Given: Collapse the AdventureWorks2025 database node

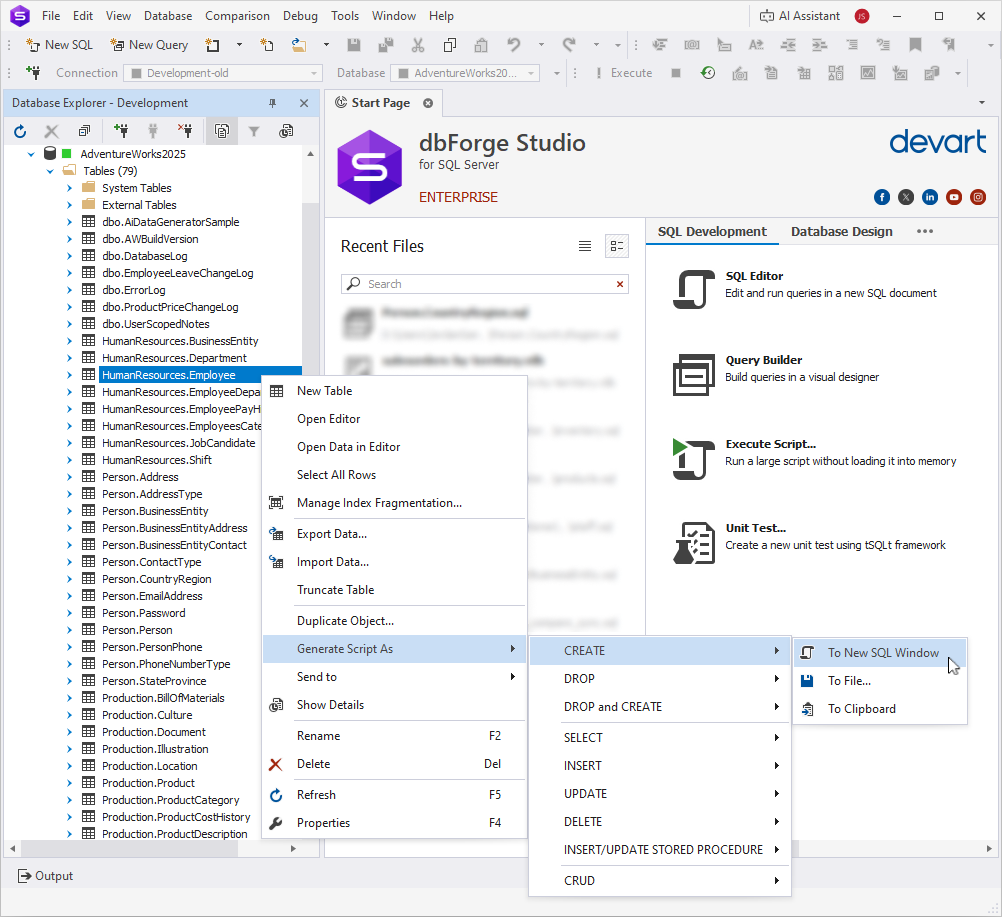Looking at the screenshot, I should pos(31,154).
